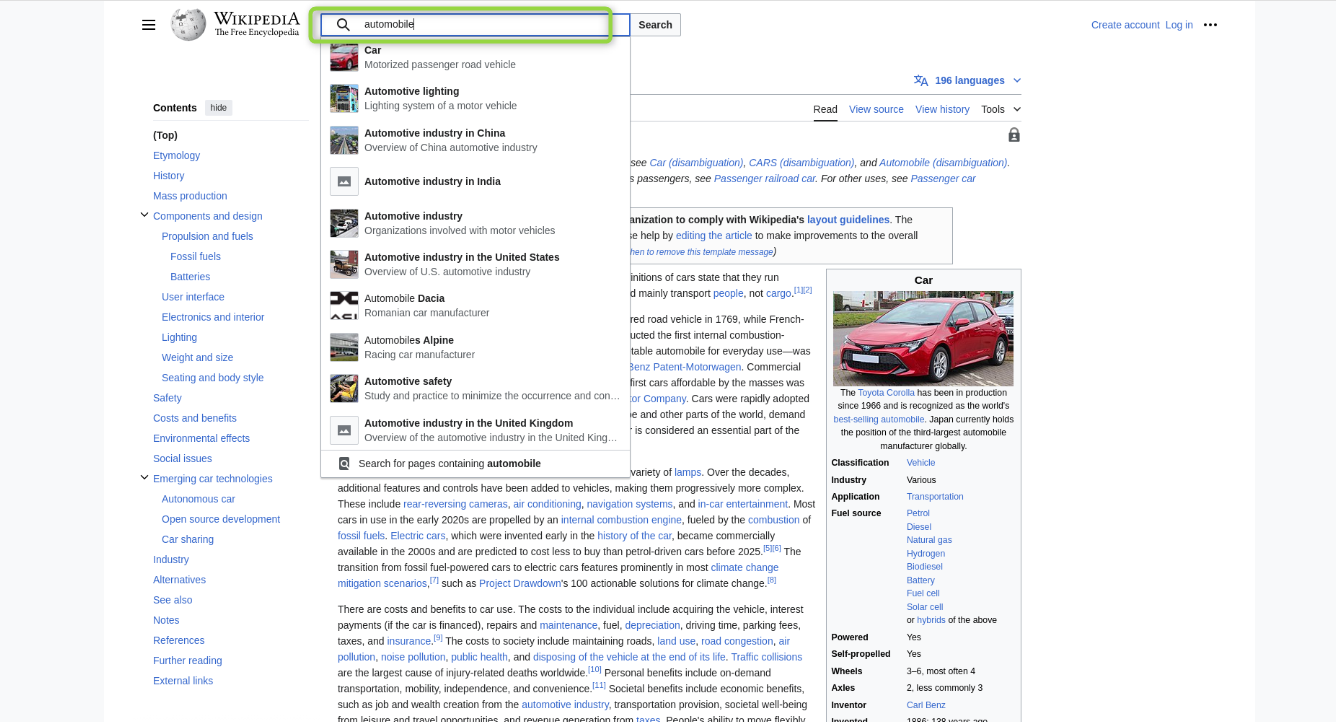The height and width of the screenshot is (722, 1336).
Task: Collapse Emerging car technologies section
Action: click(144, 478)
